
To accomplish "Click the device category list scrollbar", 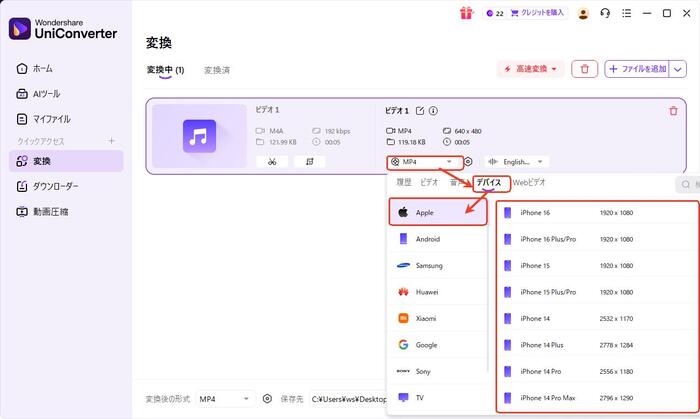I will [489, 286].
